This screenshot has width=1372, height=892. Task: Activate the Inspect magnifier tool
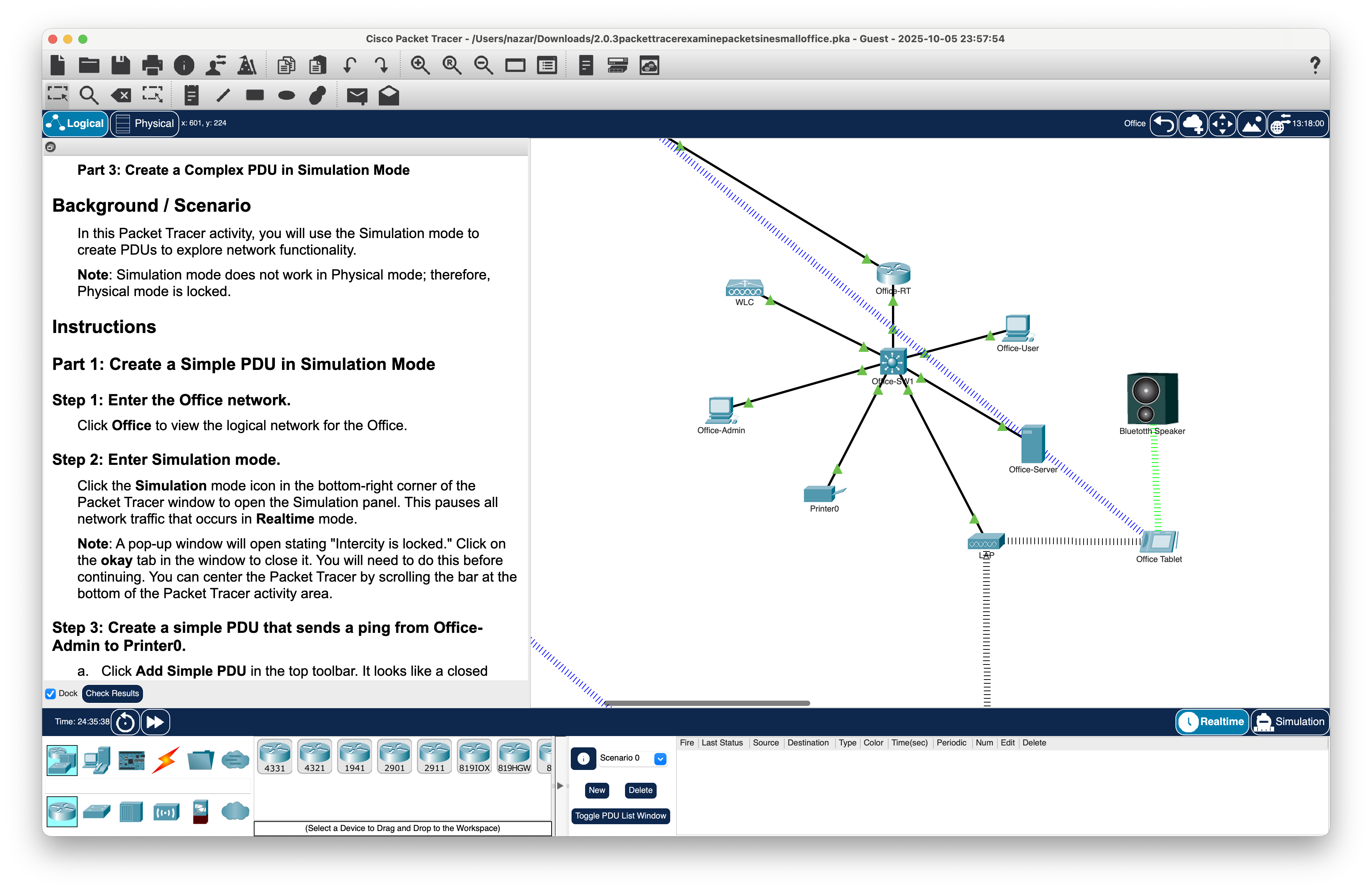[x=89, y=95]
